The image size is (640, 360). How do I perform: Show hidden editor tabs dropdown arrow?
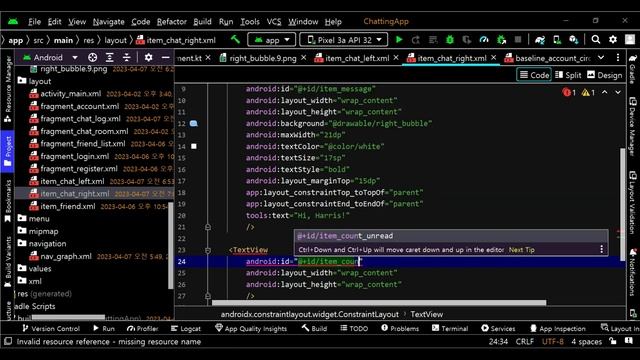tap(601, 58)
